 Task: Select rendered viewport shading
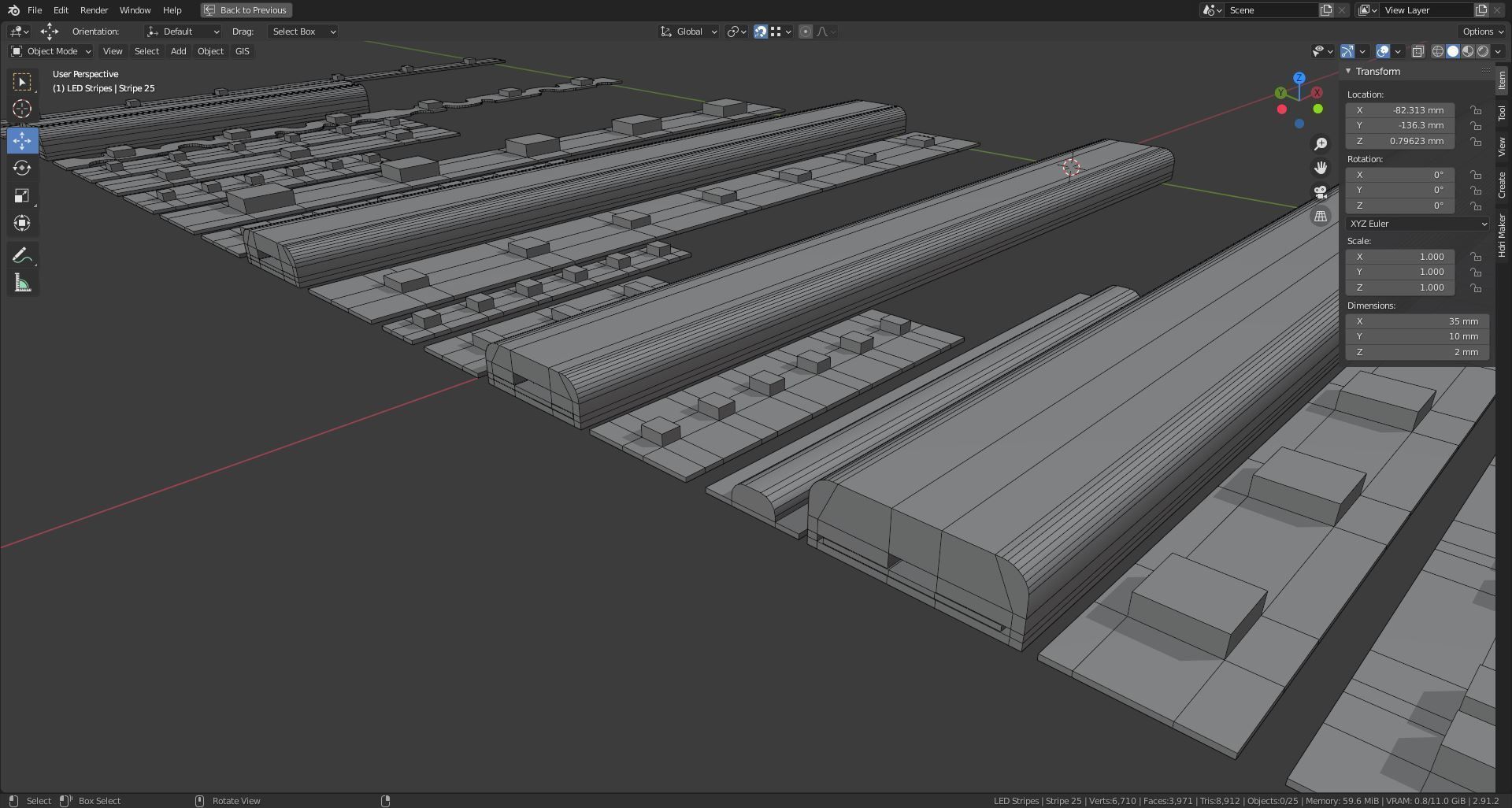coord(1483,51)
